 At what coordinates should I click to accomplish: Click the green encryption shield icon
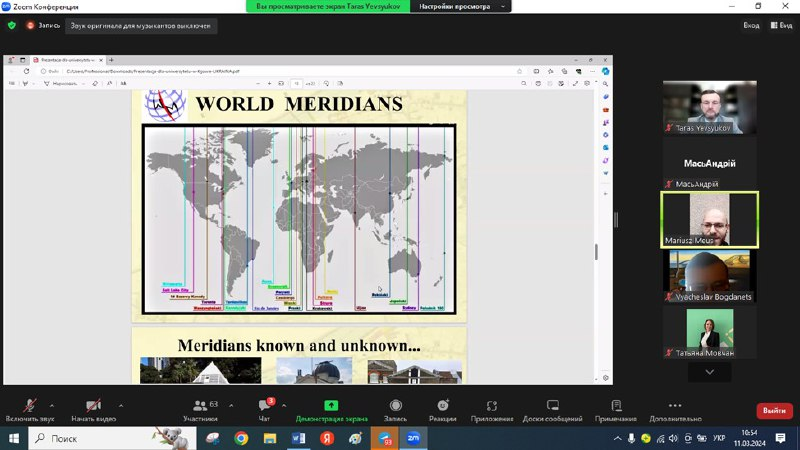[x=12, y=26]
